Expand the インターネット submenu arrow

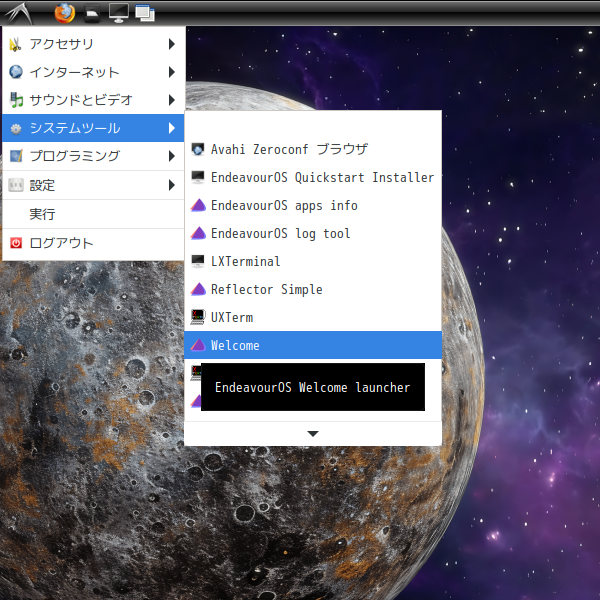point(172,72)
